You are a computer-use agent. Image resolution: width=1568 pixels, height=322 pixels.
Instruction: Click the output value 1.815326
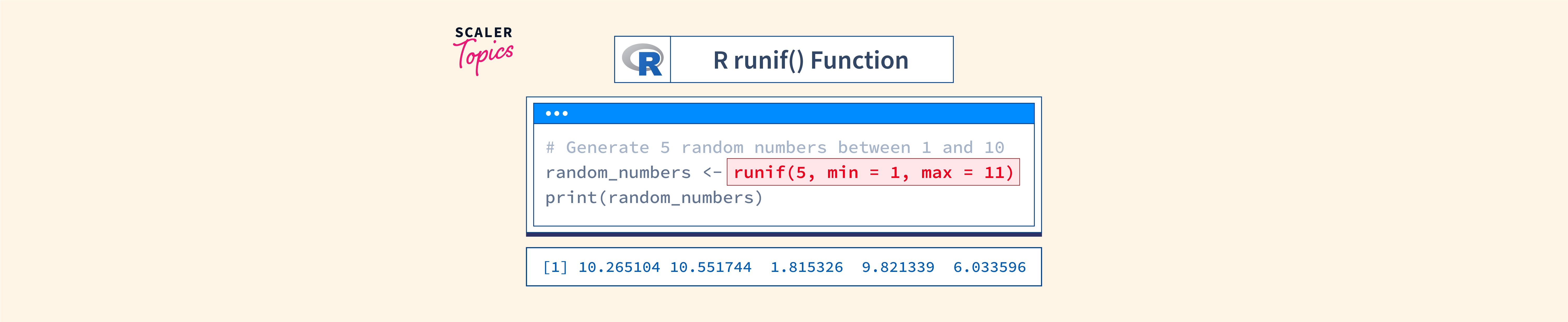tap(807, 267)
